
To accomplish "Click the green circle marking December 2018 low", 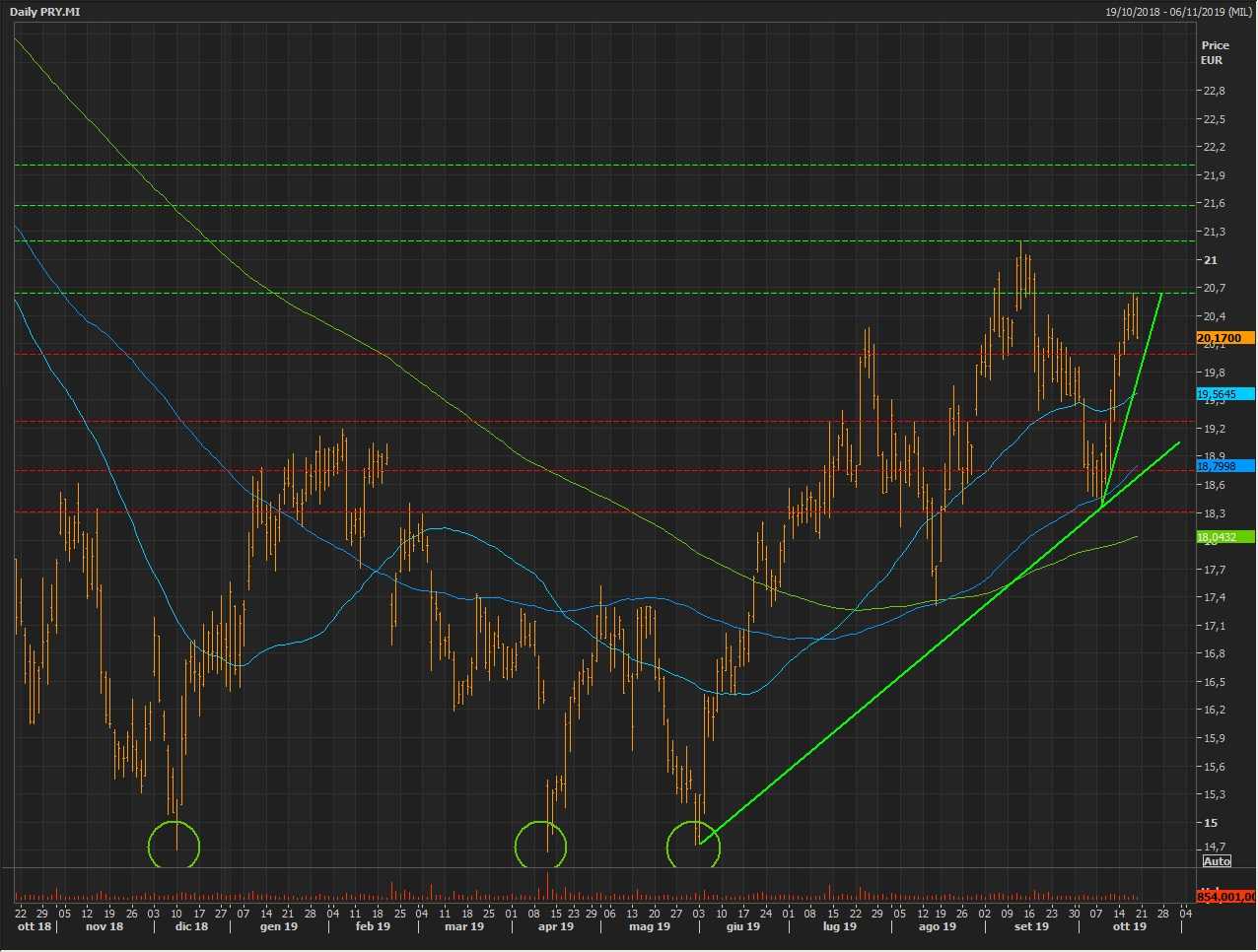I will tap(175, 846).
